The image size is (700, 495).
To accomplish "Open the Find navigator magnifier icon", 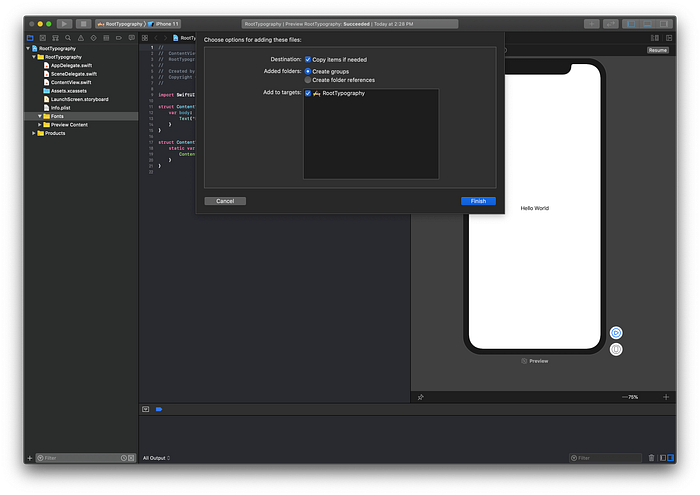I will (68, 38).
